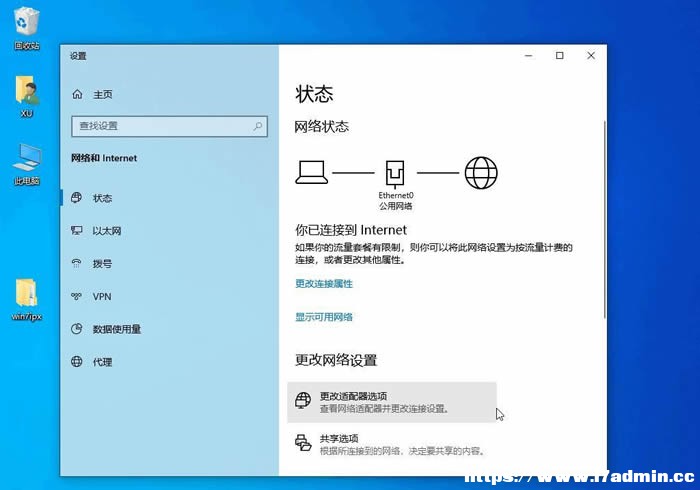The width and height of the screenshot is (700, 490).
Task: Open the VPN settings page
Action: [x=102, y=296]
